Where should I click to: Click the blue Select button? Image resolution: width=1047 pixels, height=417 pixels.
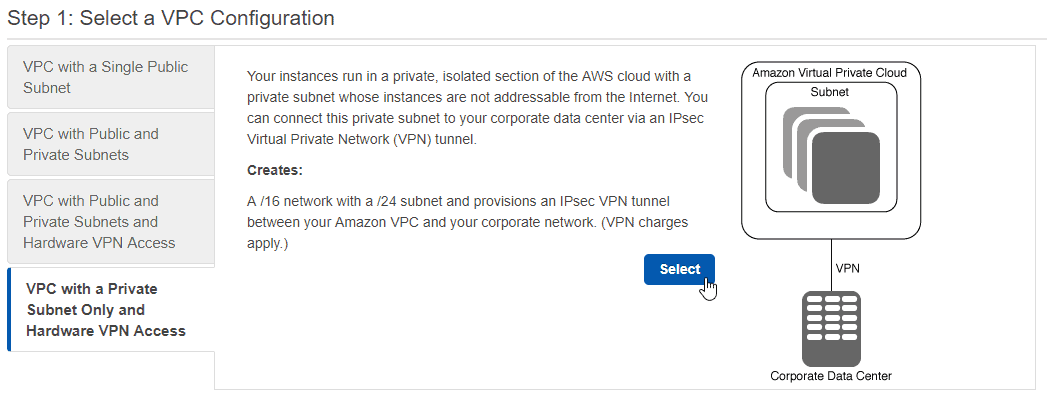point(679,269)
